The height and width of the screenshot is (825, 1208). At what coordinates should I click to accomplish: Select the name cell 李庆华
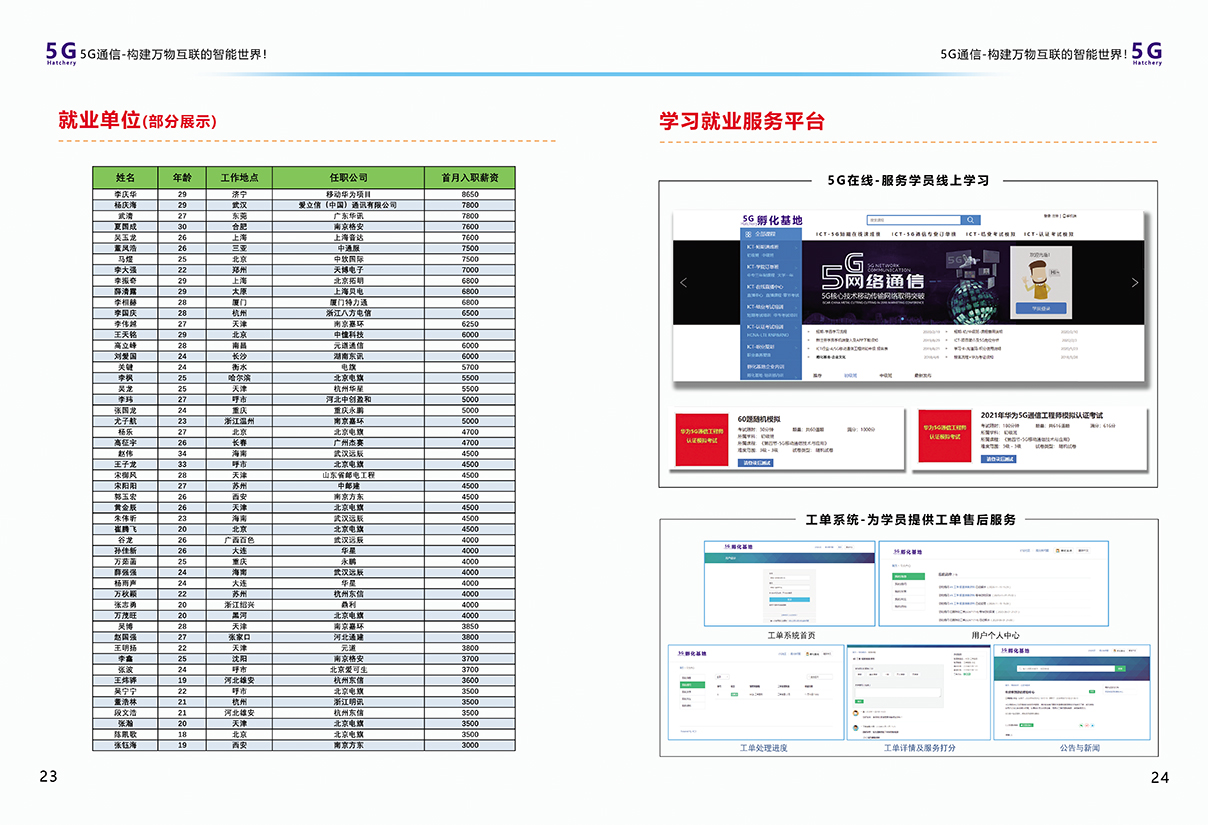tap(126, 194)
